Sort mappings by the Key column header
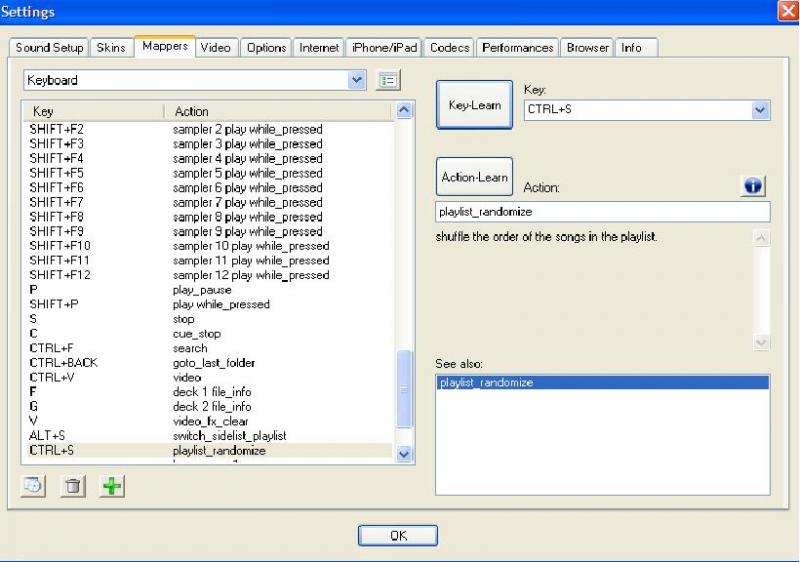This screenshot has width=800, height=562. pos(90,111)
